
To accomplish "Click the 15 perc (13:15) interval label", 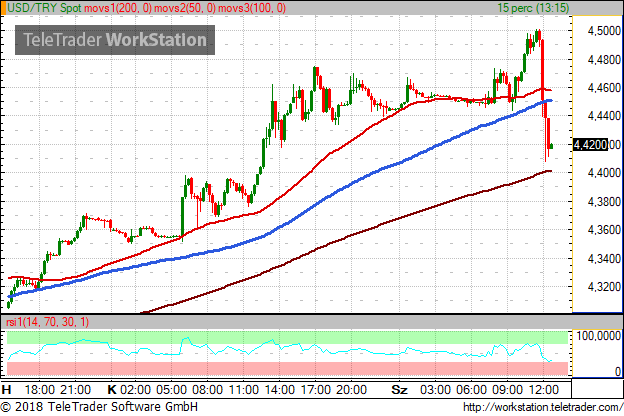I will (533, 8).
